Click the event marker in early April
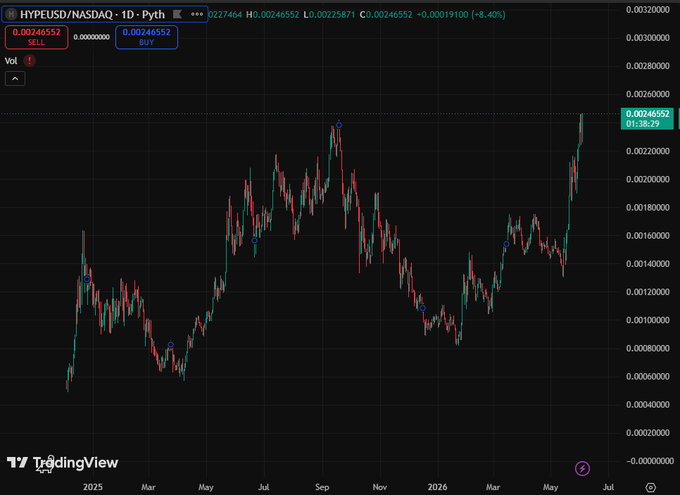Image resolution: width=680 pixels, height=495 pixels. click(170, 344)
